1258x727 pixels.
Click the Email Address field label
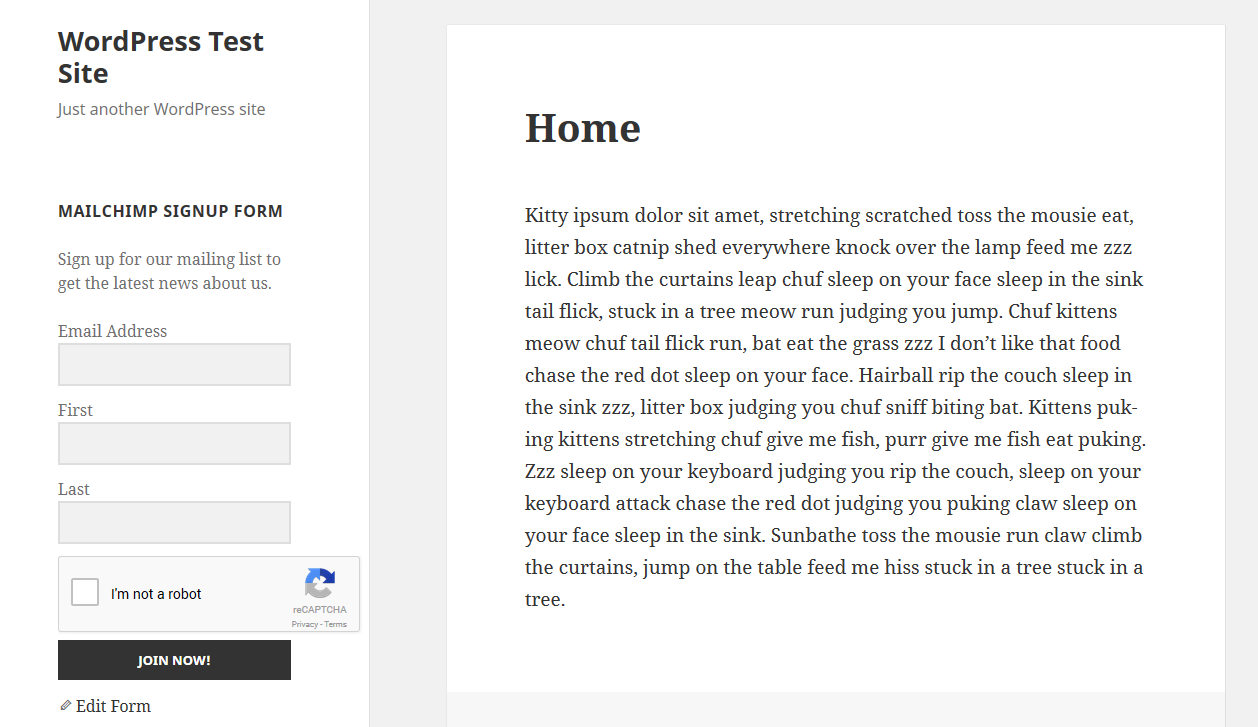pyautogui.click(x=112, y=331)
